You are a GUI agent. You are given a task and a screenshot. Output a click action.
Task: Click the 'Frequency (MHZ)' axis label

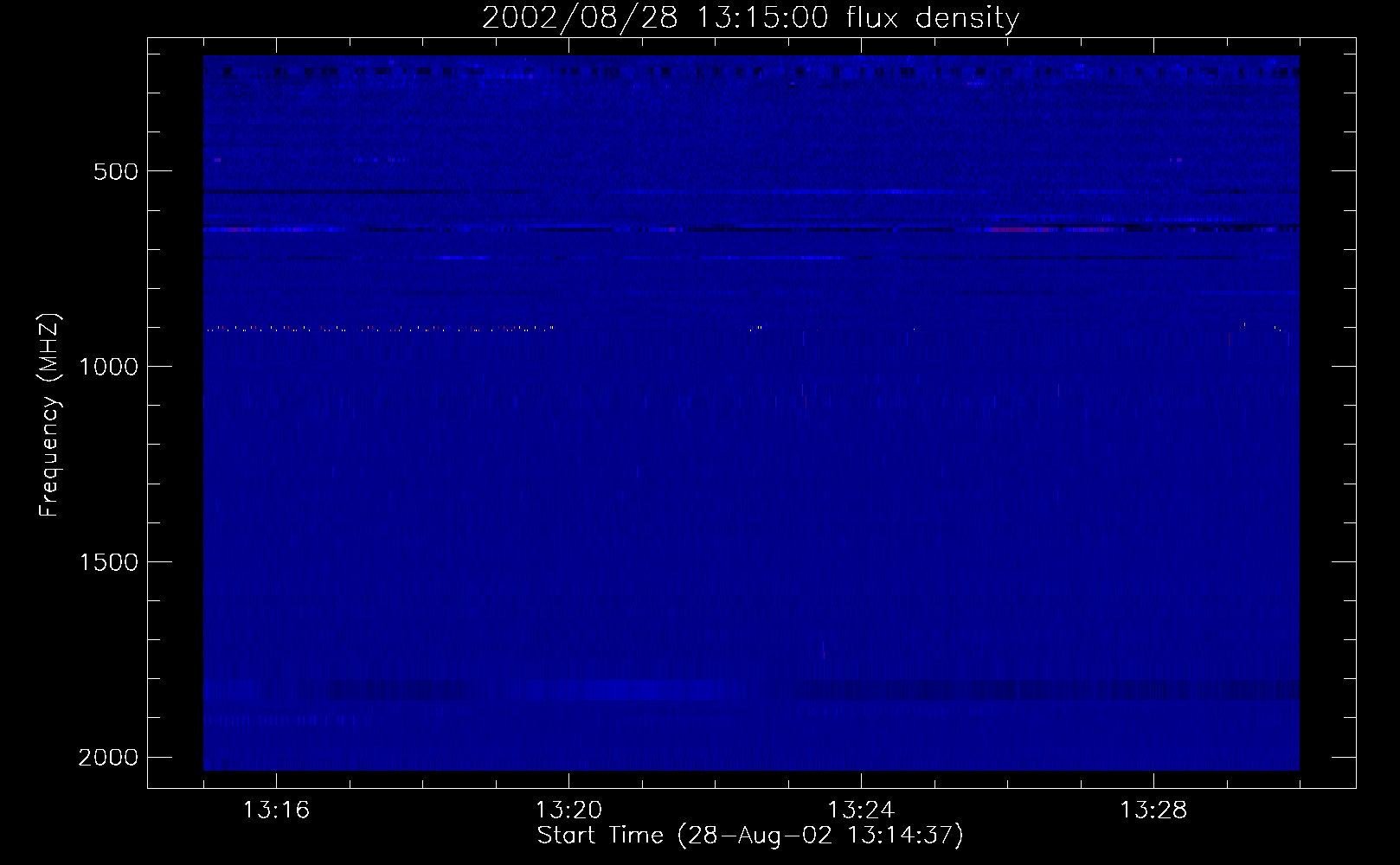pyautogui.click(x=49, y=414)
